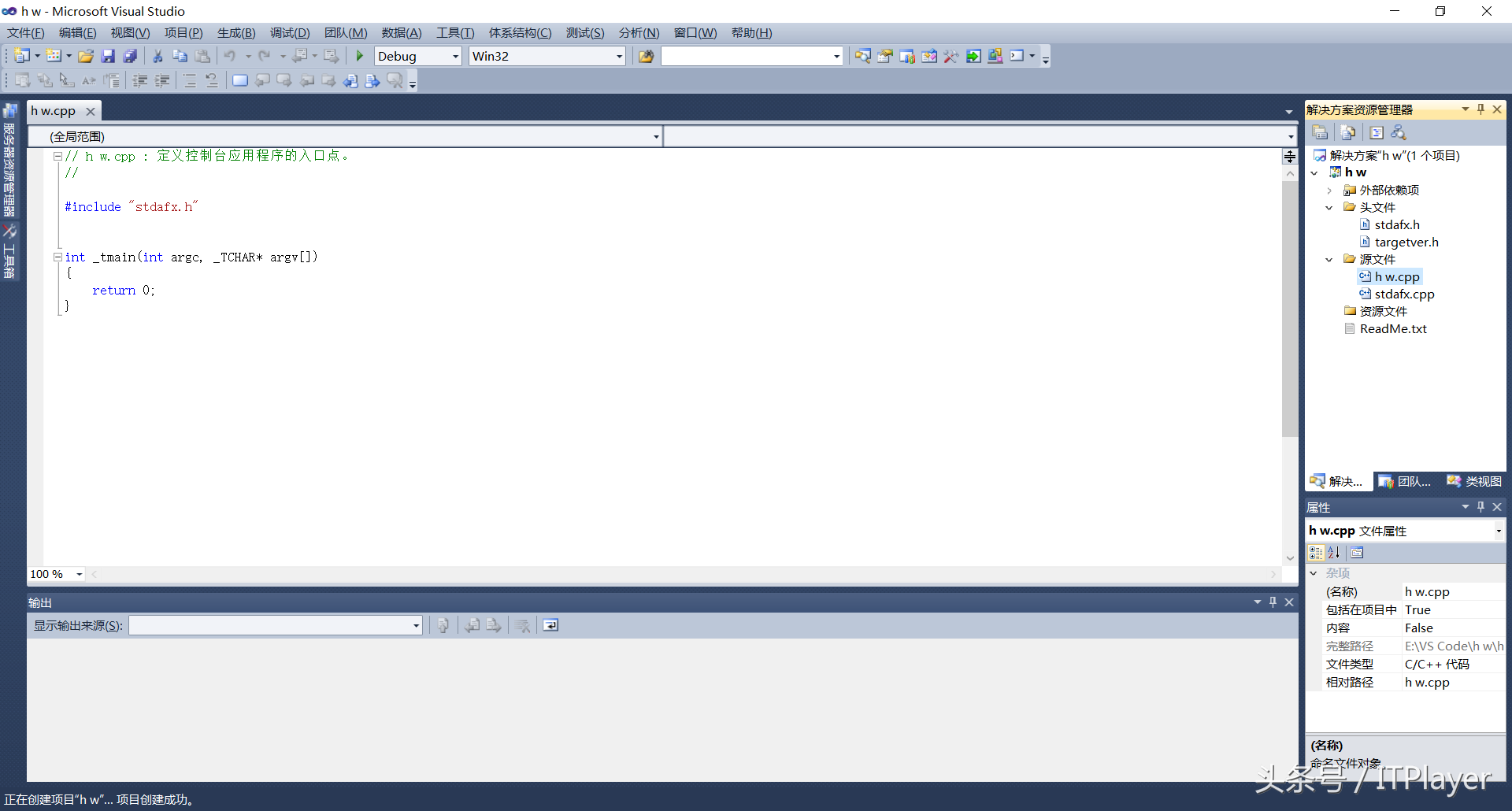Click Property Pages icon in Properties panel
Image resolution: width=1512 pixels, height=811 pixels.
(x=1357, y=553)
